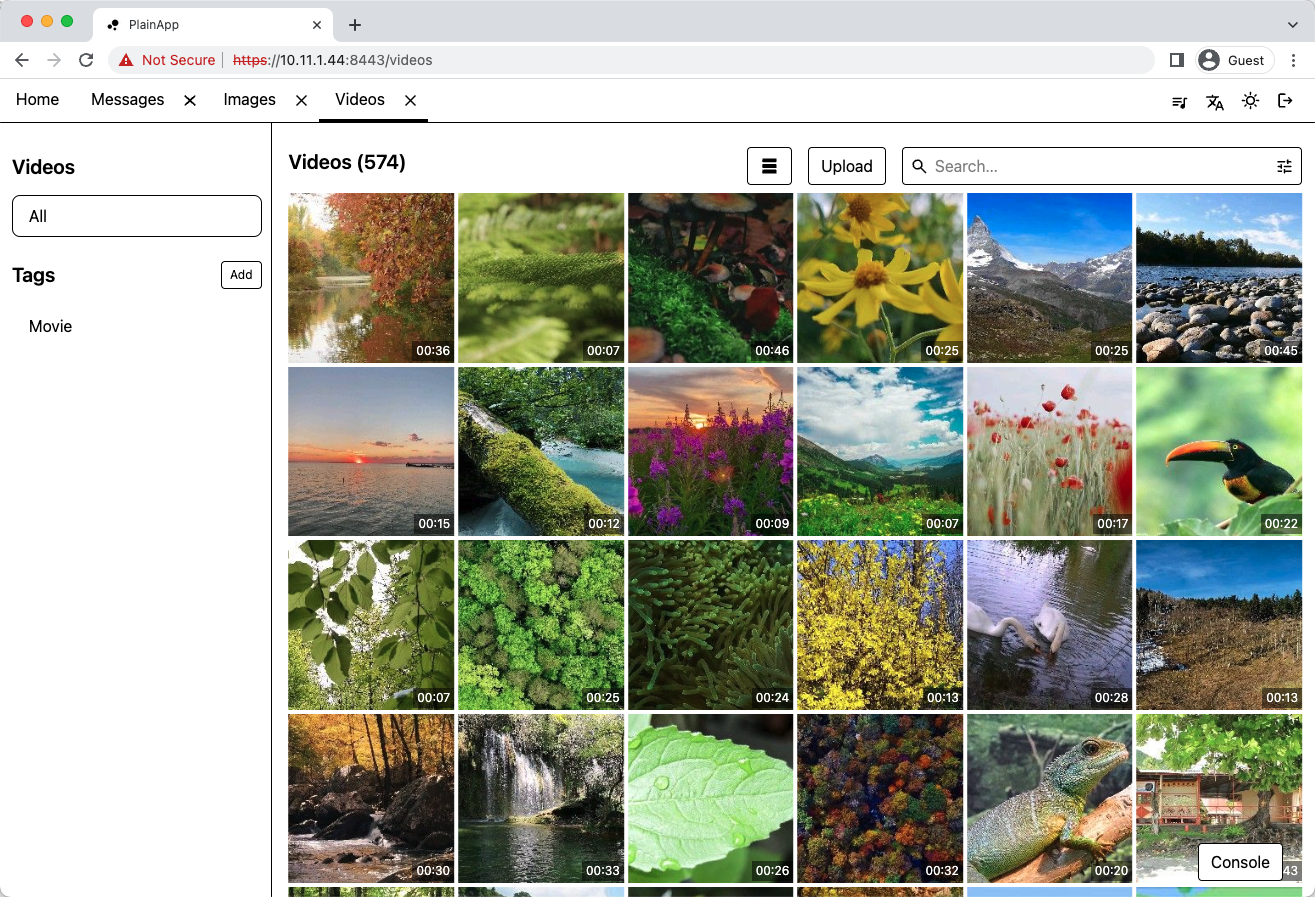
Task: Close the Images tab
Action: pos(301,100)
